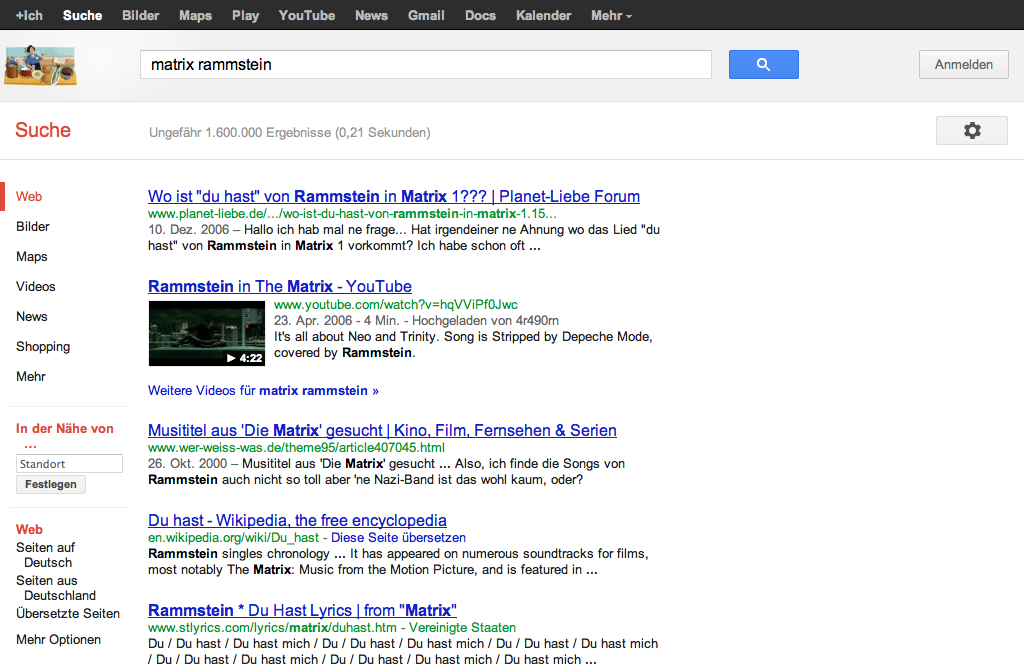Select Übersetzte Seiten filter
1024x669 pixels.
[x=68, y=613]
